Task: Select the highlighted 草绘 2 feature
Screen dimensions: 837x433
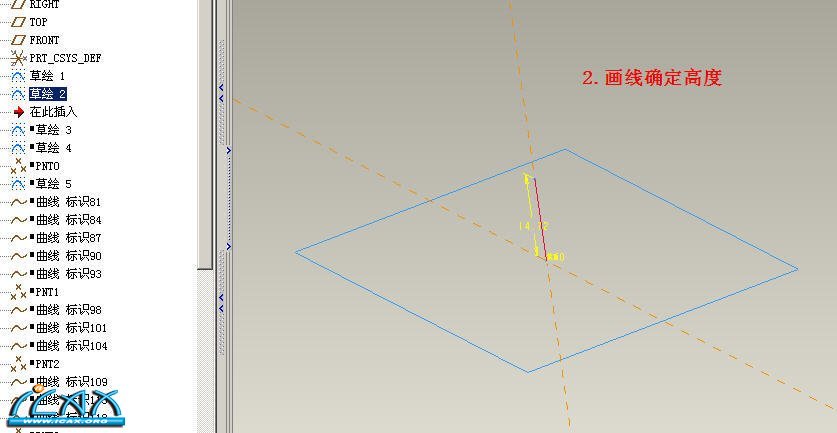Action: (x=48, y=94)
